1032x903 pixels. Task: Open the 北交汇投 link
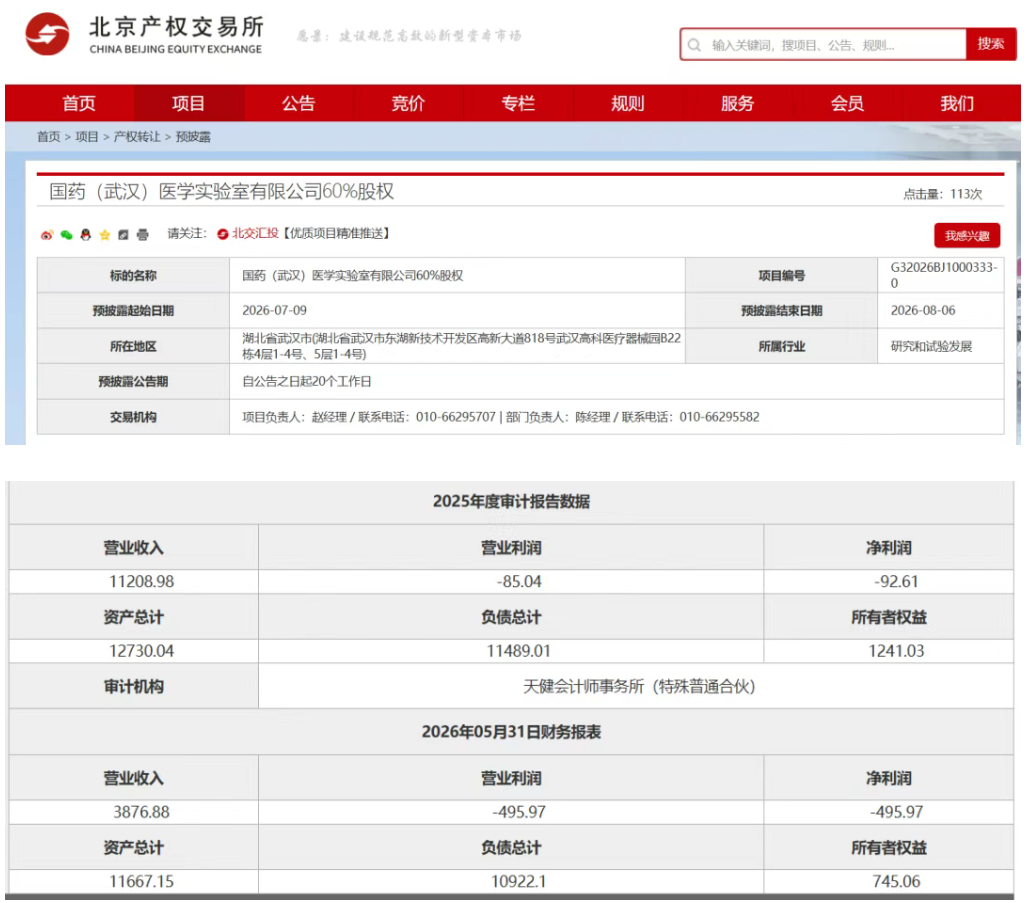(255, 234)
